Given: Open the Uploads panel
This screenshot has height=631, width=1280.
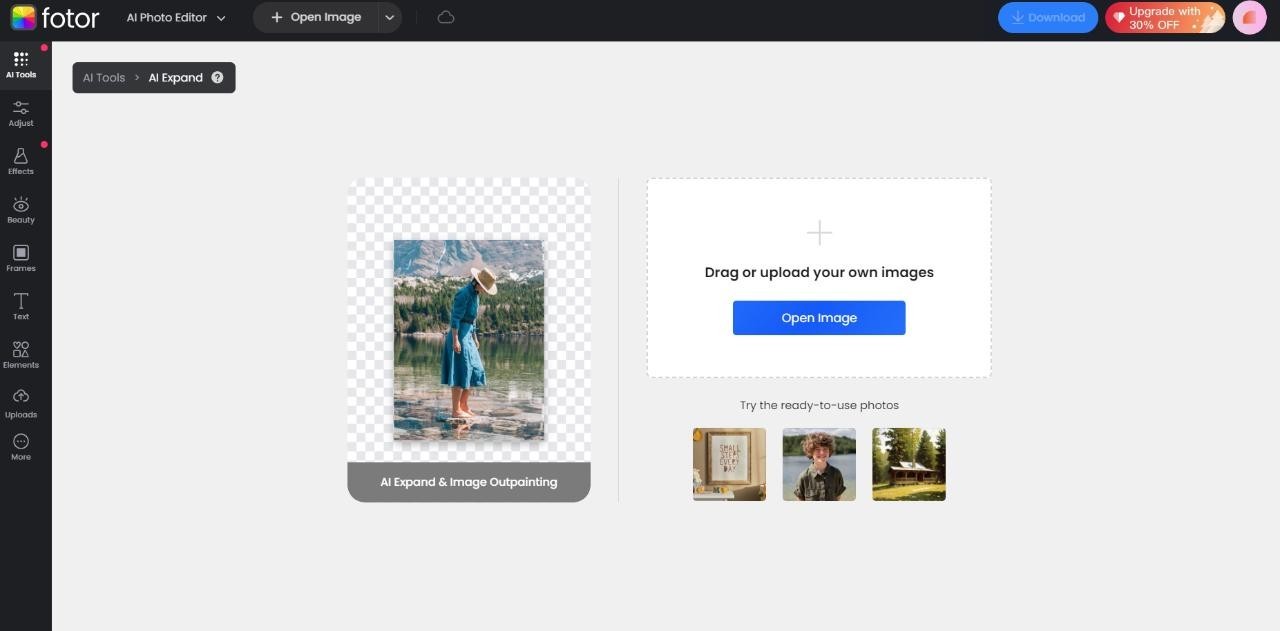Looking at the screenshot, I should [x=20, y=402].
